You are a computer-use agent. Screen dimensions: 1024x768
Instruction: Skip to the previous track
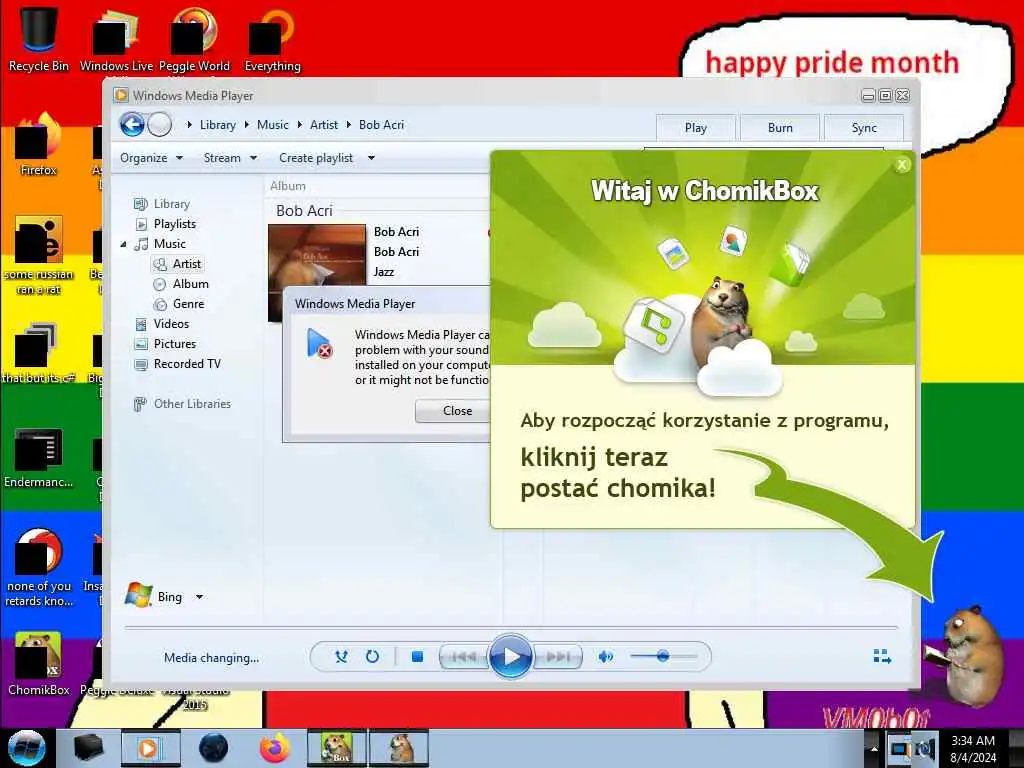[x=464, y=656]
